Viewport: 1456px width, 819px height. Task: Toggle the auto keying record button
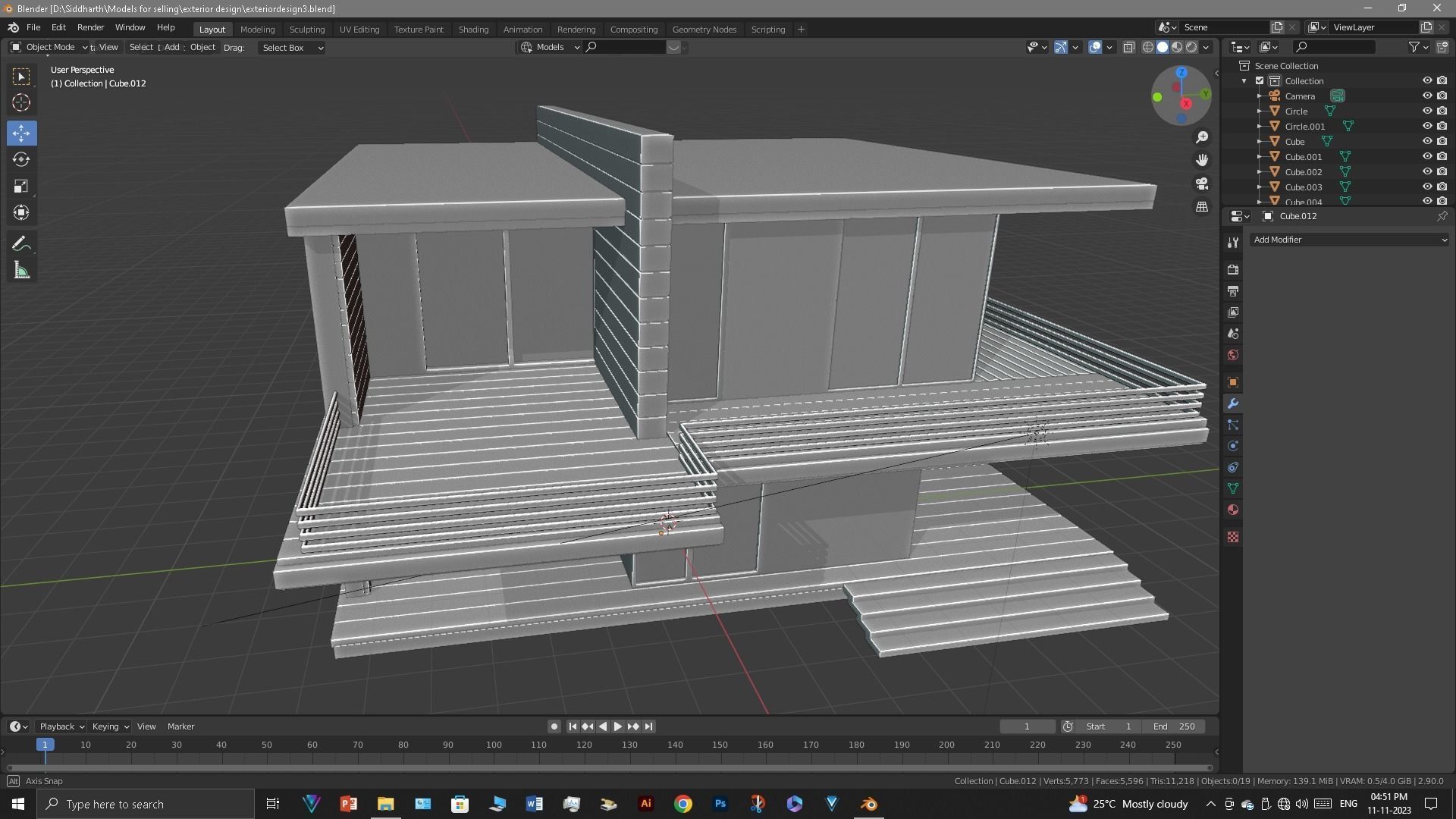point(554,726)
